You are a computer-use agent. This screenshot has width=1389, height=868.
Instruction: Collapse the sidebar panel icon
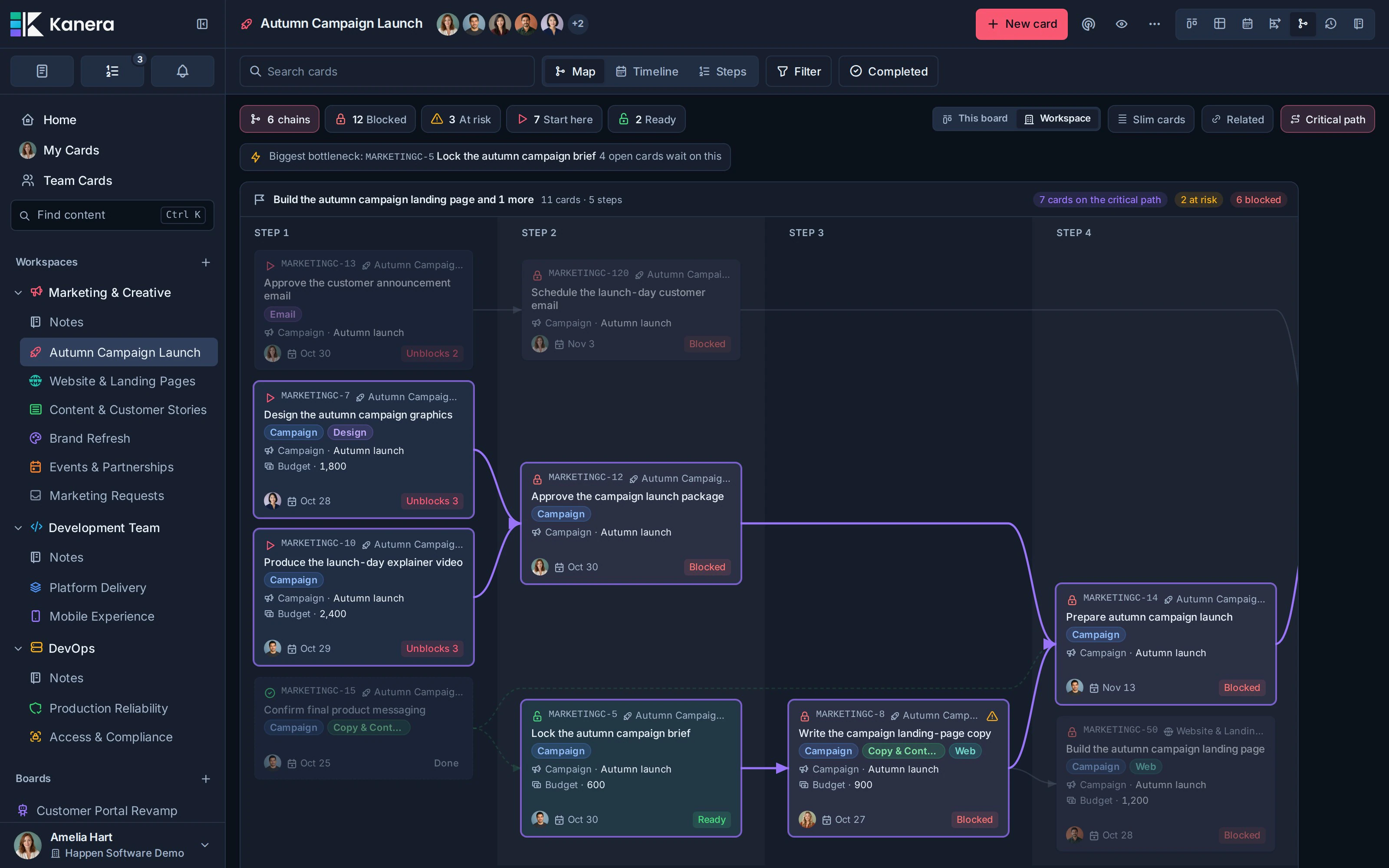coord(202,23)
